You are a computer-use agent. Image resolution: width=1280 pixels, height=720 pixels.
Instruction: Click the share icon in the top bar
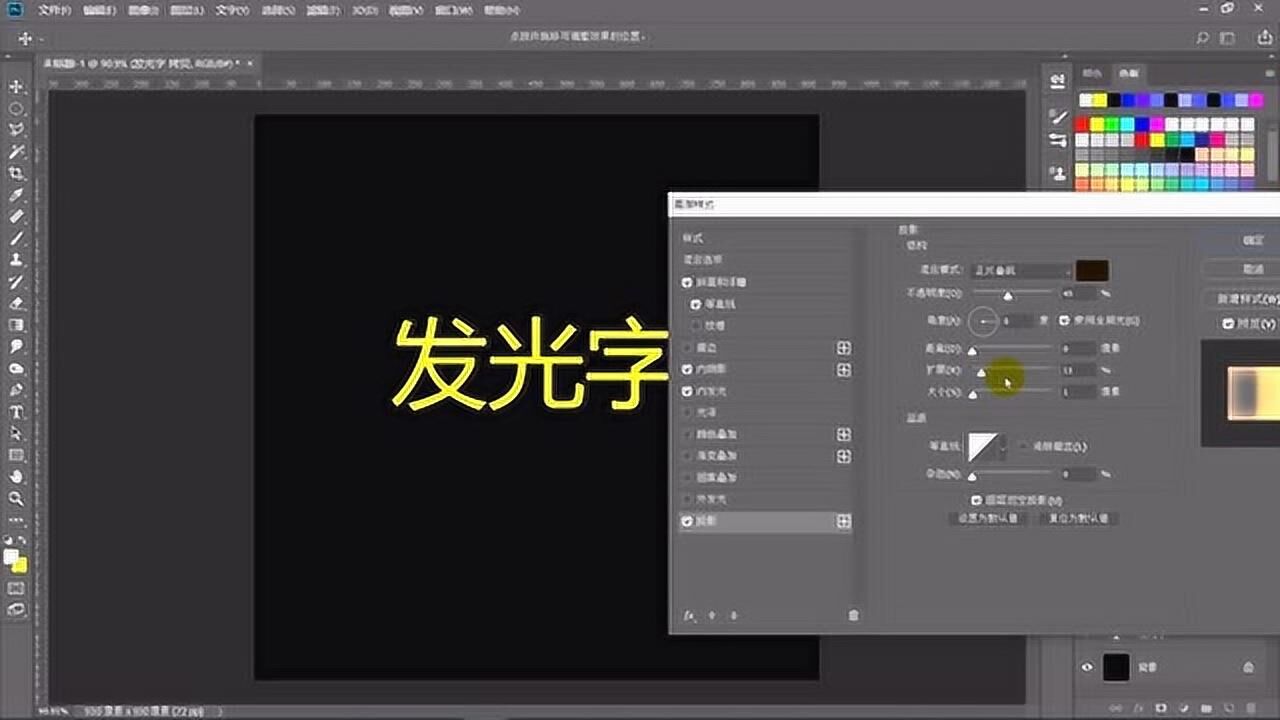[x=1265, y=38]
